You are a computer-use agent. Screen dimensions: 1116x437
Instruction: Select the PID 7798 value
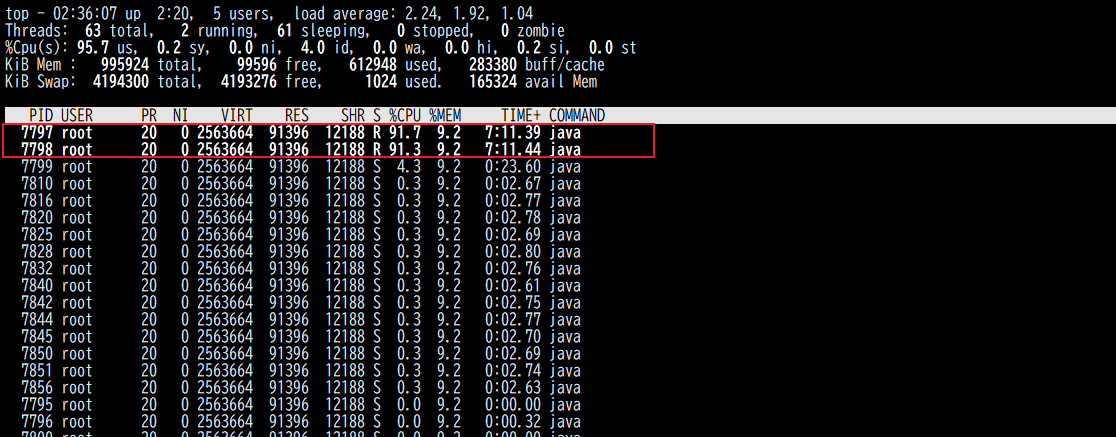[x=37, y=149]
